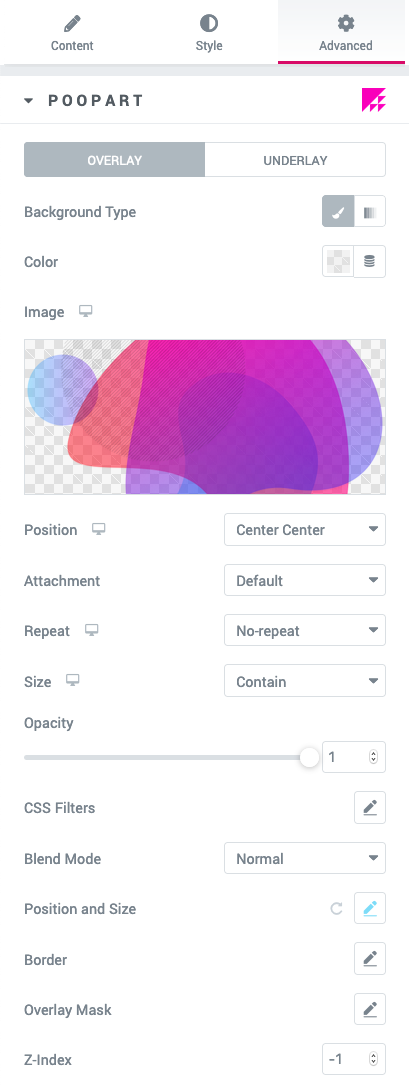Open the Overlay Mask editor

pyautogui.click(x=370, y=1009)
